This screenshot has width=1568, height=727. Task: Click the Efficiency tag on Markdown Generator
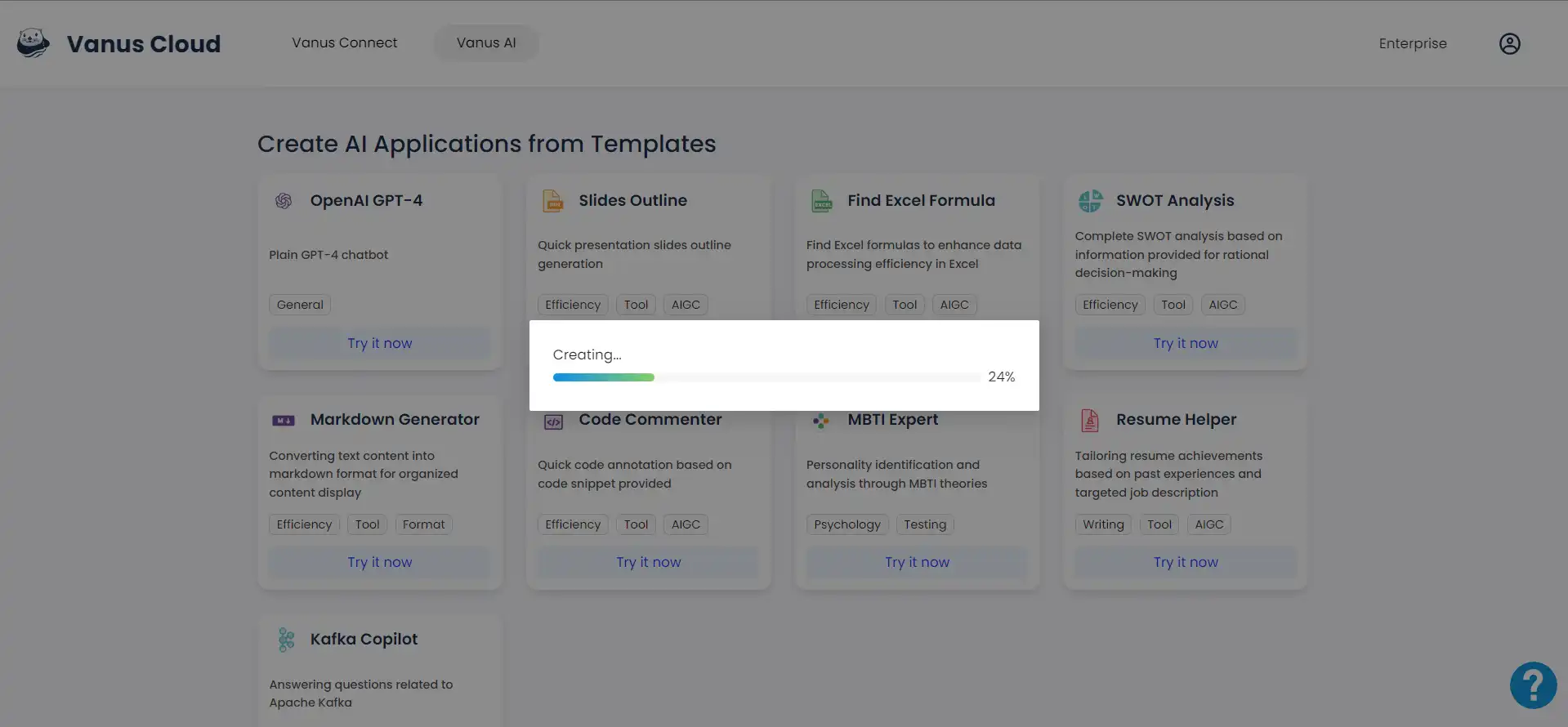pyautogui.click(x=304, y=524)
